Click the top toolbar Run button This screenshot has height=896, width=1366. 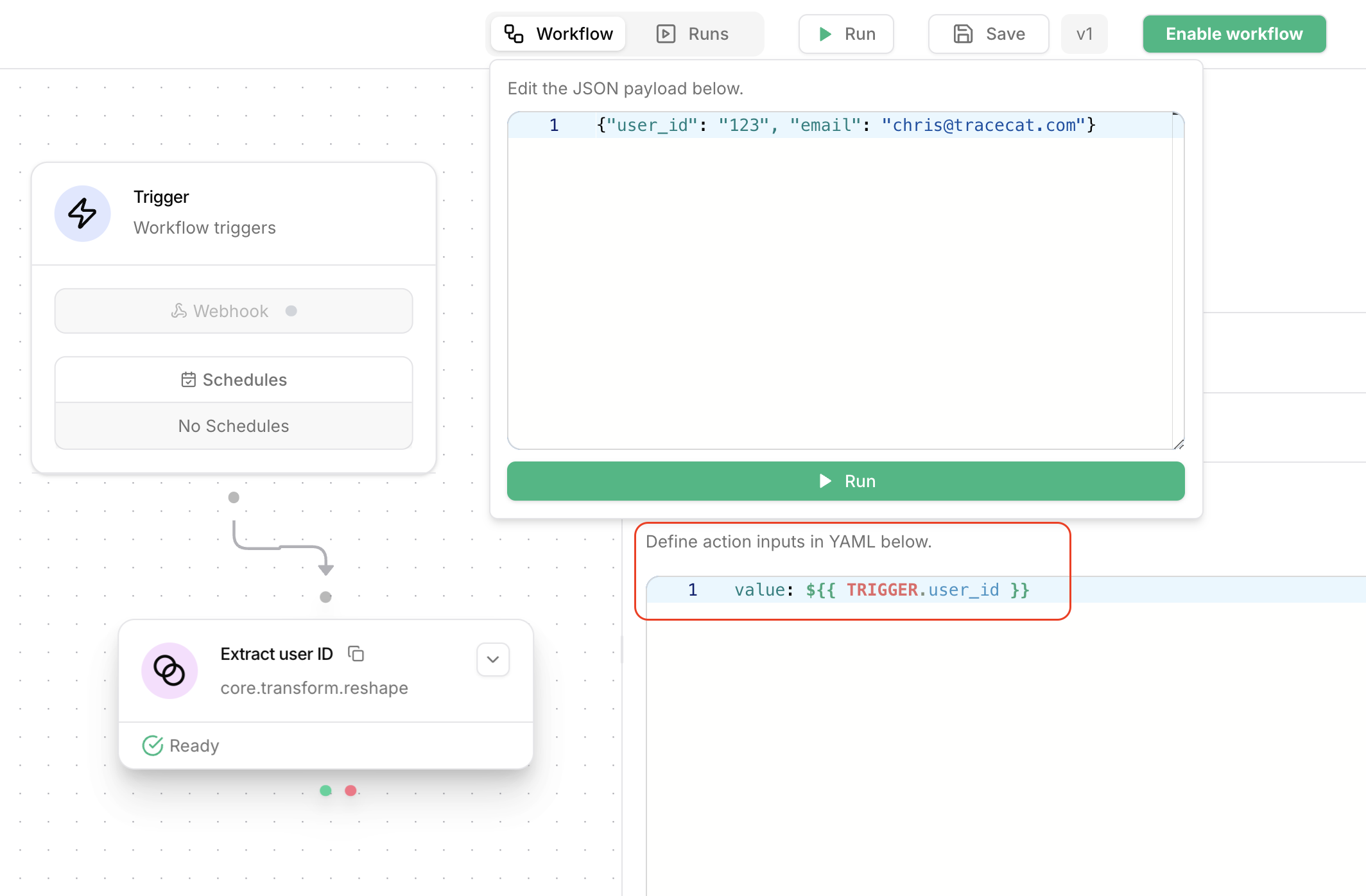click(x=846, y=34)
